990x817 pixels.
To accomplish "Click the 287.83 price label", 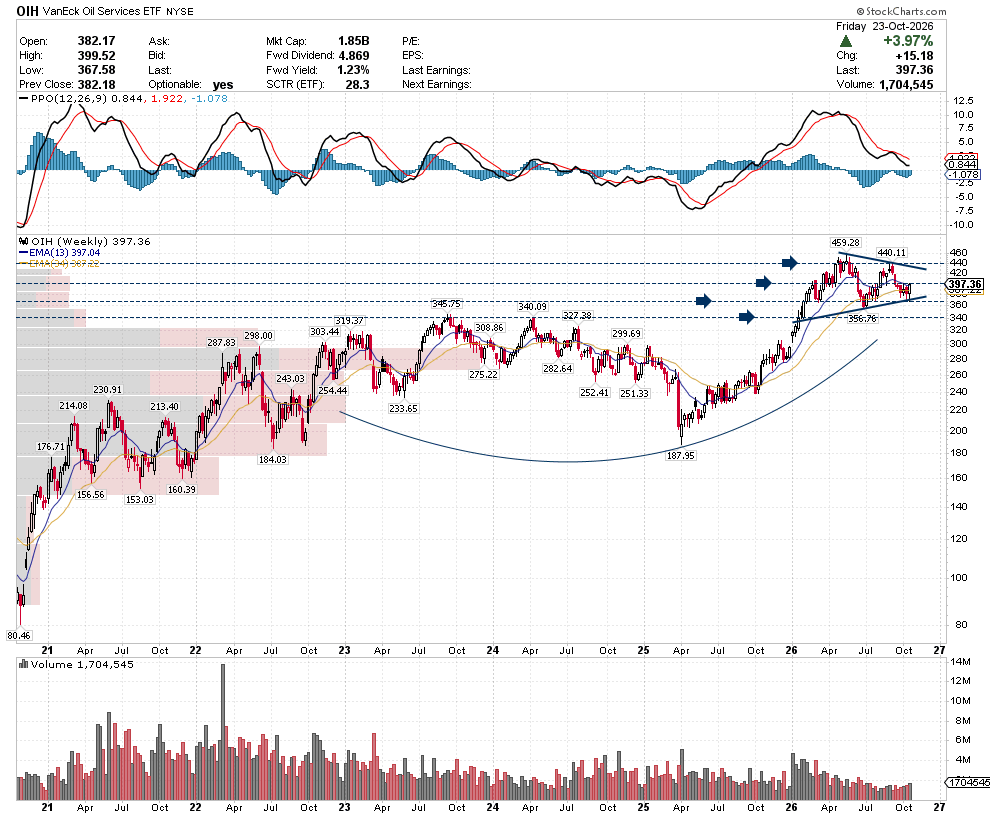I will coord(221,343).
